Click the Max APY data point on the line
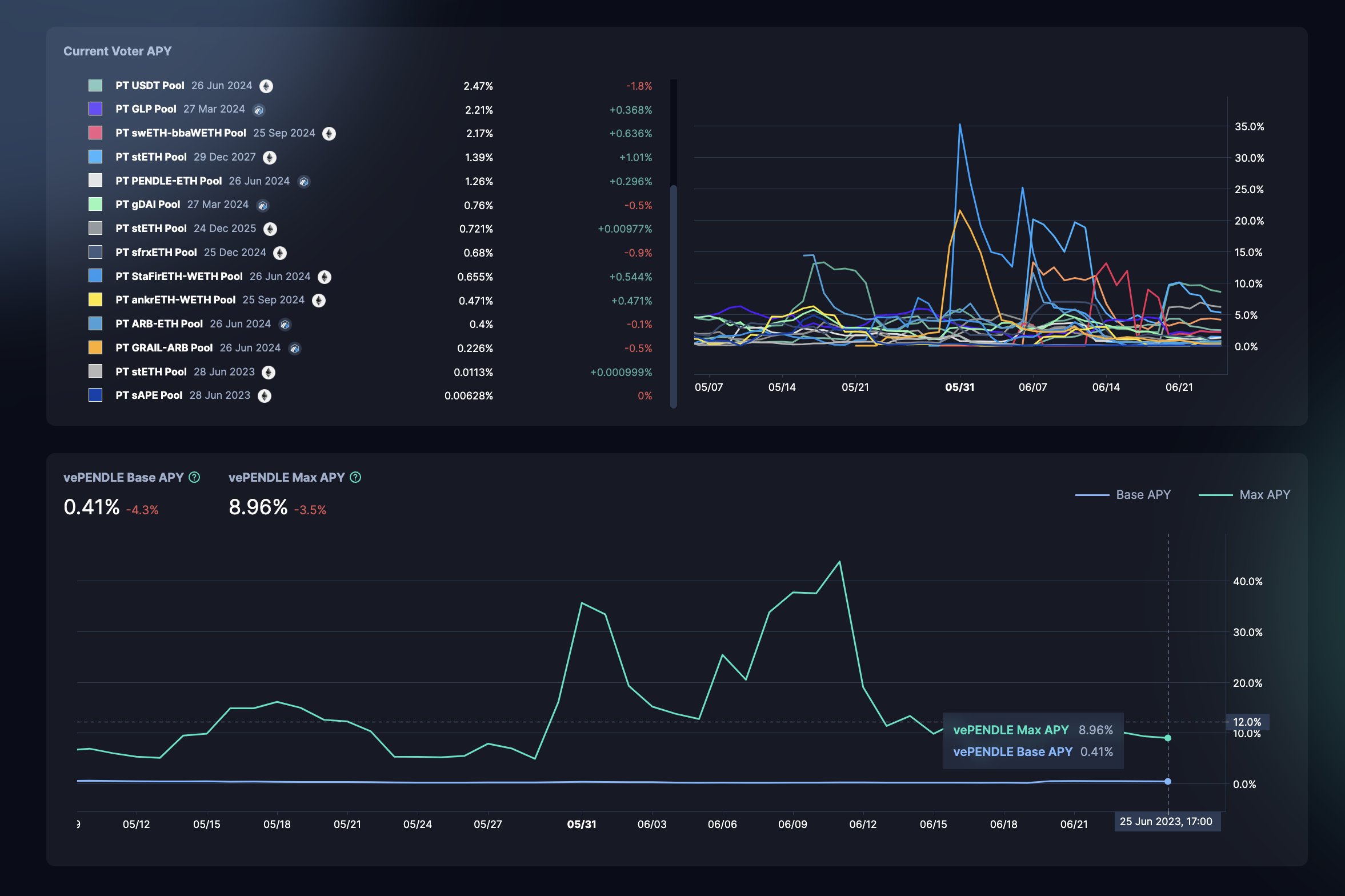This screenshot has width=1345, height=896. 1168,738
